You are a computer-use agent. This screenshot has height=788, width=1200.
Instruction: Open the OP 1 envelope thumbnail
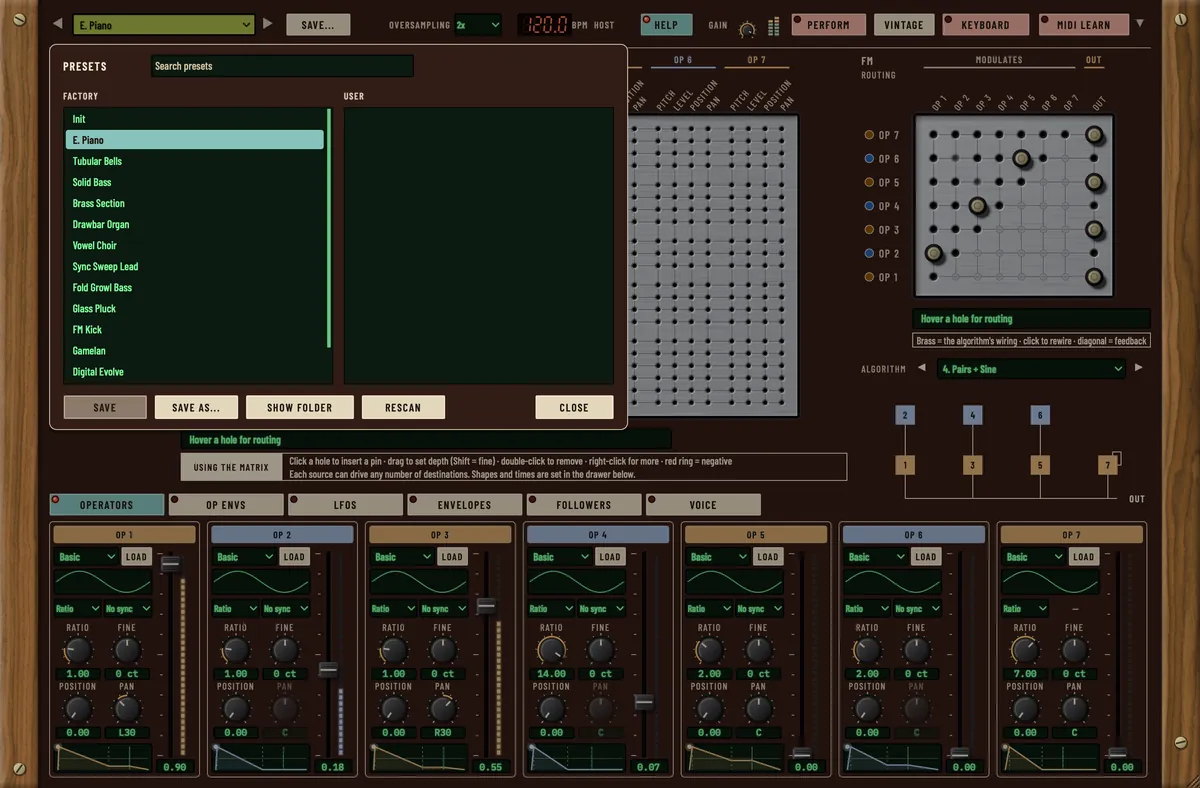[103, 758]
